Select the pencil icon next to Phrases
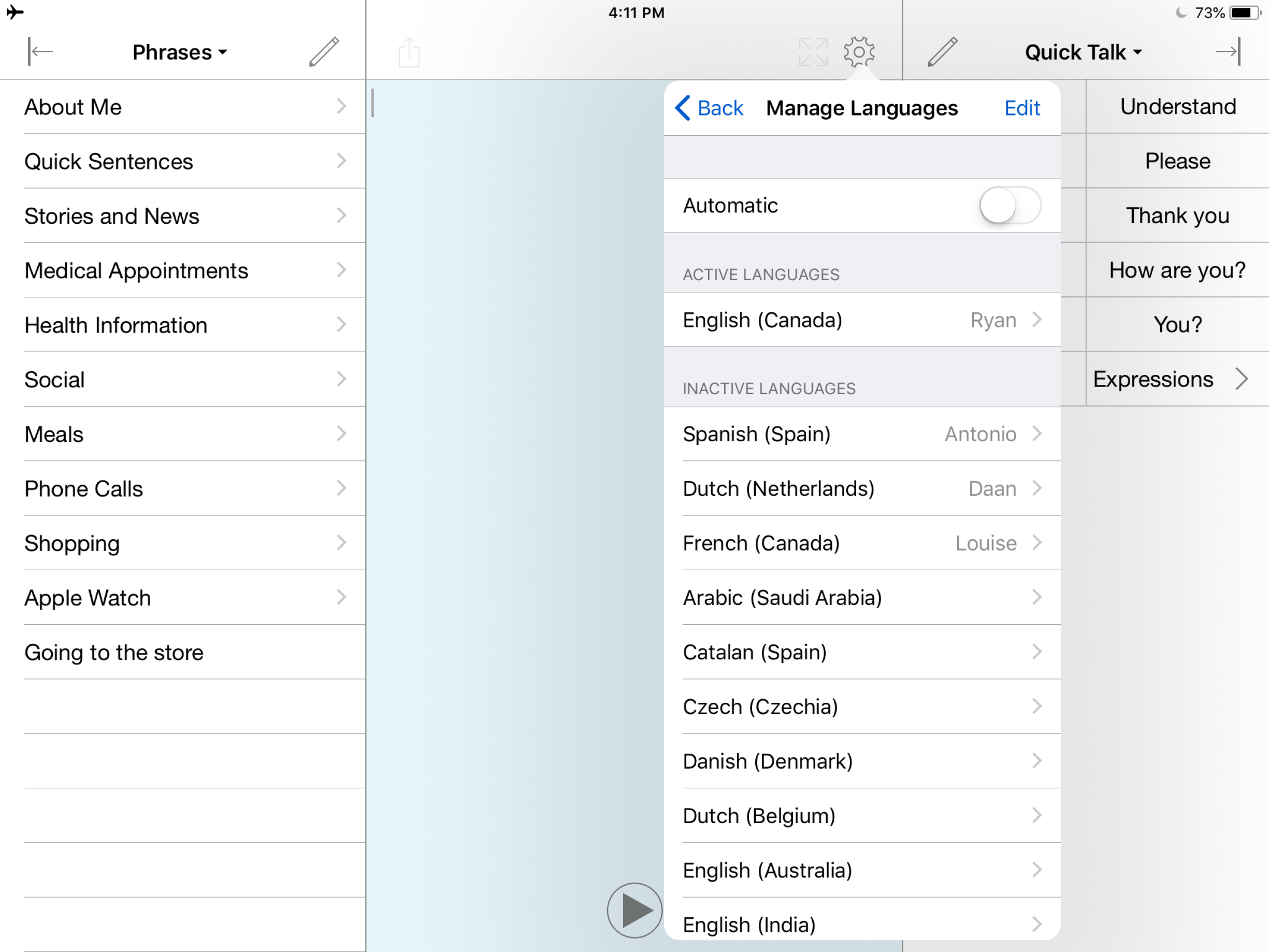 (323, 51)
